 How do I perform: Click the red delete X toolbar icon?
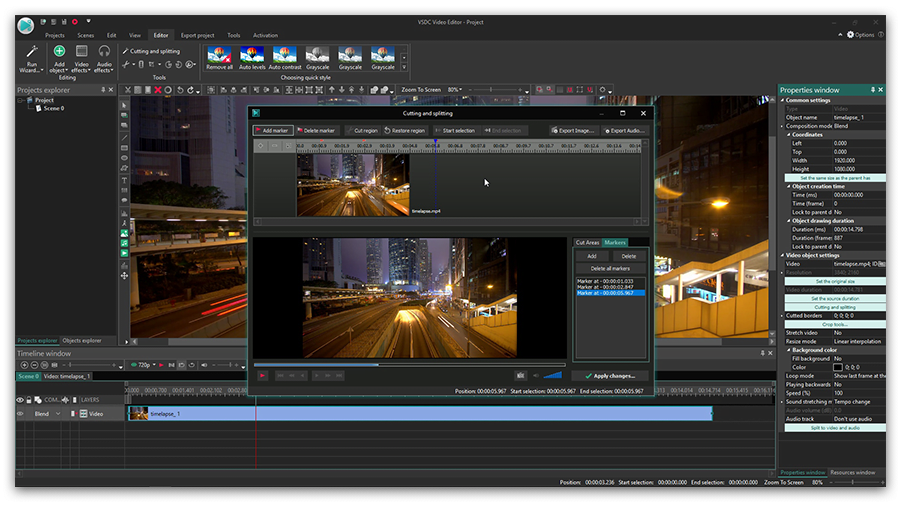[x=158, y=90]
